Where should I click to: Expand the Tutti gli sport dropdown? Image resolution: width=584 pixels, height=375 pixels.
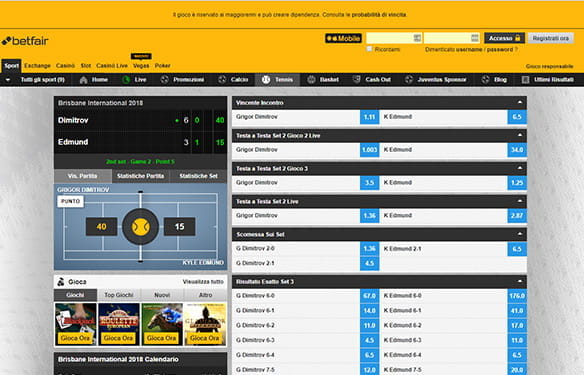(8, 80)
